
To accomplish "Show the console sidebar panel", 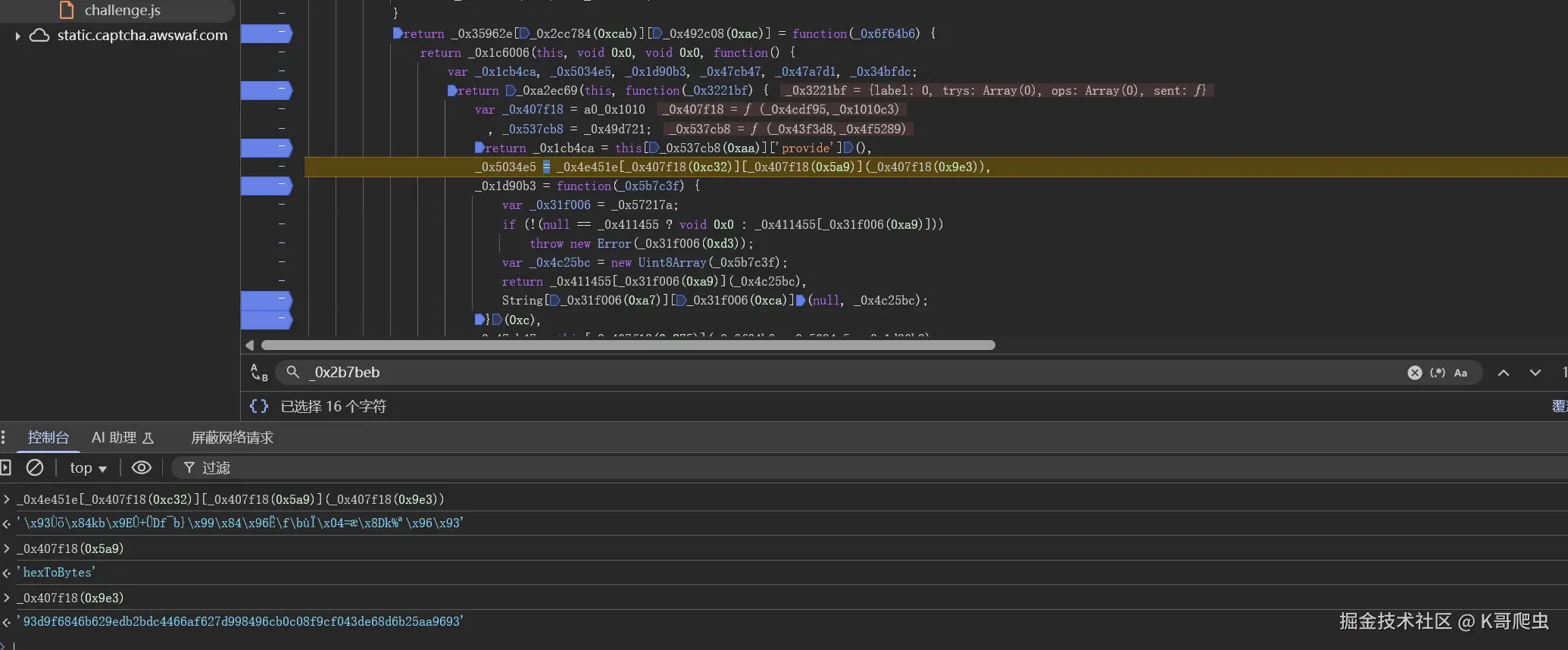I will (x=5, y=467).
